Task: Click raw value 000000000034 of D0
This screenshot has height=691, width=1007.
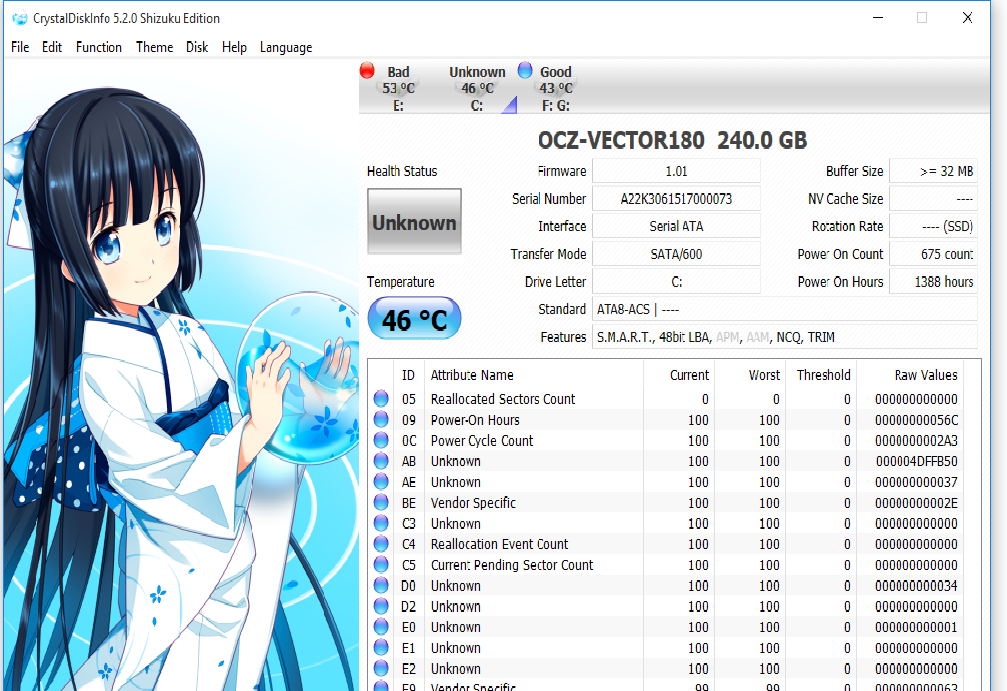Action: pos(916,586)
